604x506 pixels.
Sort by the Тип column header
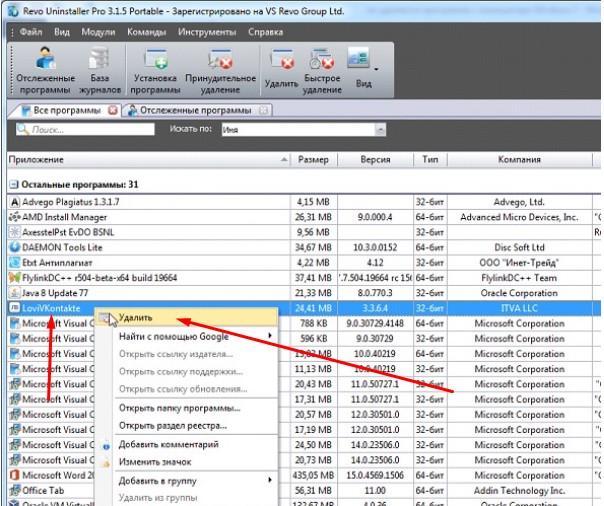pos(430,159)
